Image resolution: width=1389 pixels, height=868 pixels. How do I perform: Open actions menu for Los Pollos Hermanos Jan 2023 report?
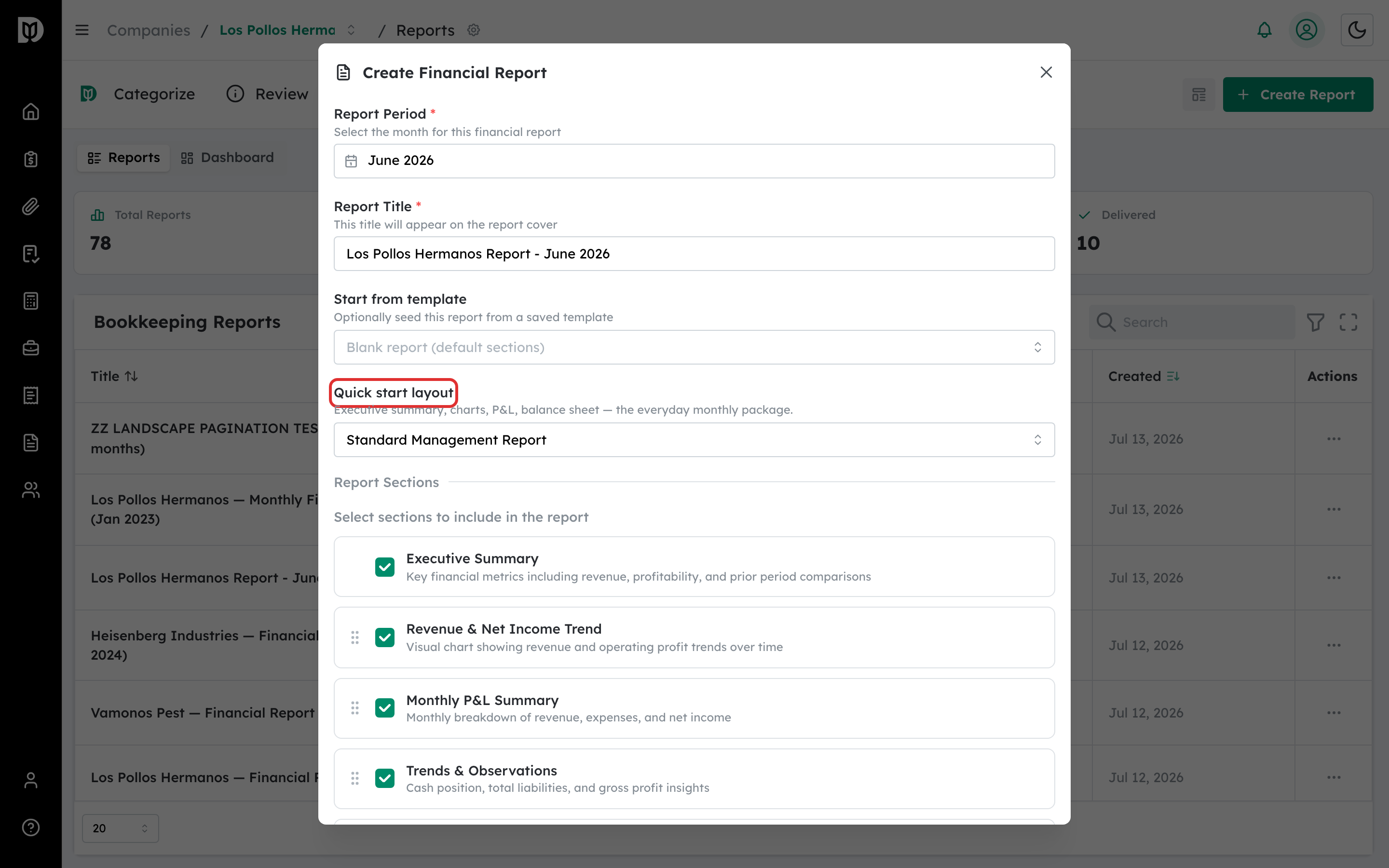[x=1334, y=509]
